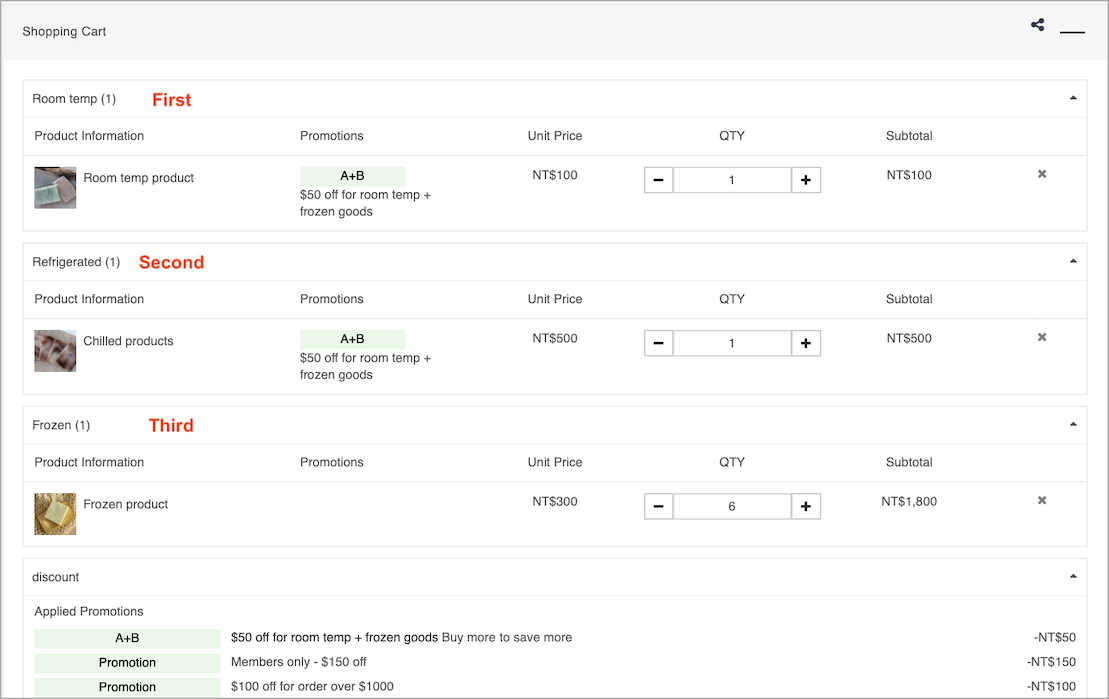The image size is (1109, 699).
Task: Remove Chilled products from cart
Action: [1042, 337]
